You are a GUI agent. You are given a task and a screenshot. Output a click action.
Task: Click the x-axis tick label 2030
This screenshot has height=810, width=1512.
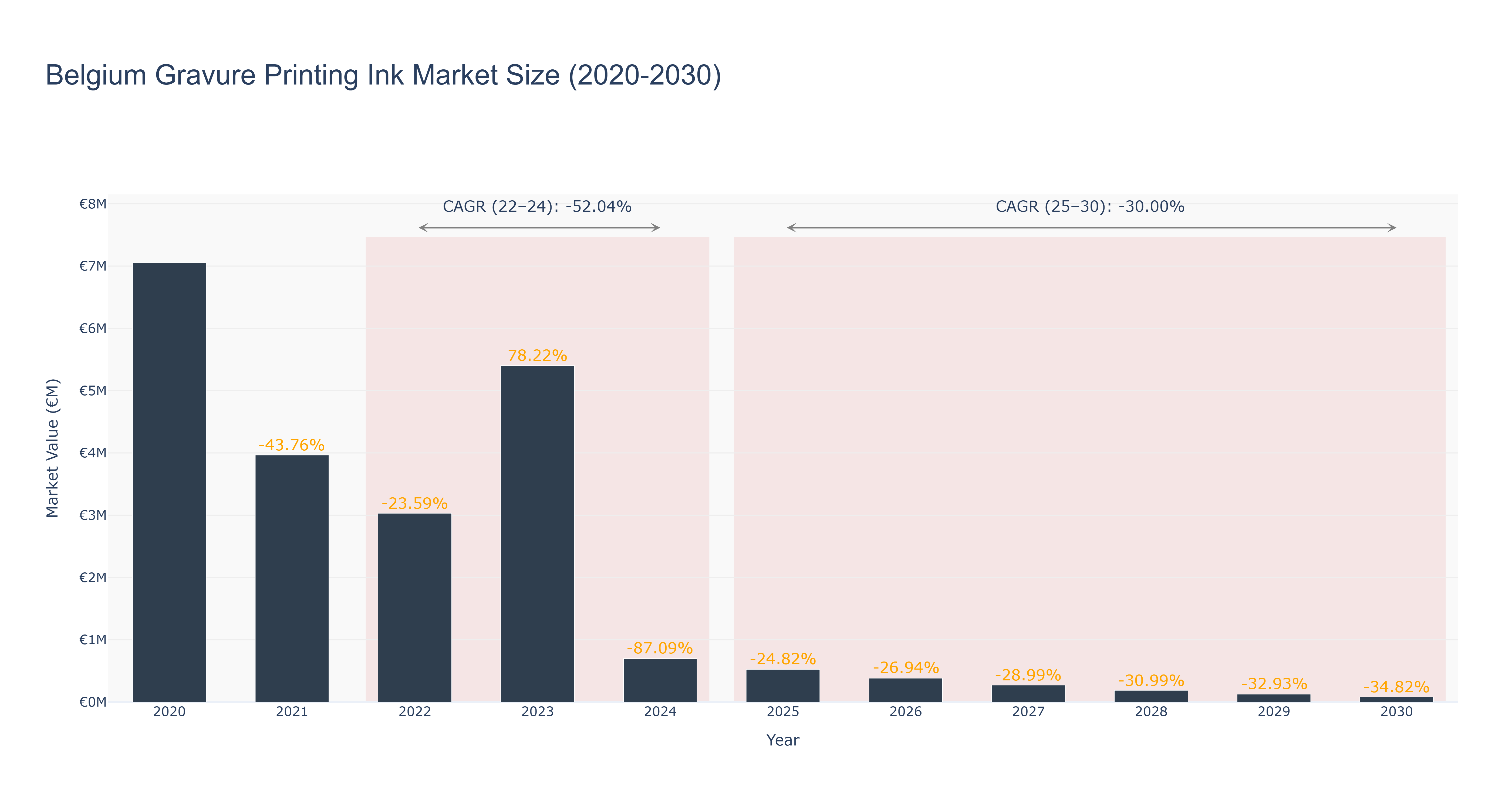click(x=1396, y=712)
